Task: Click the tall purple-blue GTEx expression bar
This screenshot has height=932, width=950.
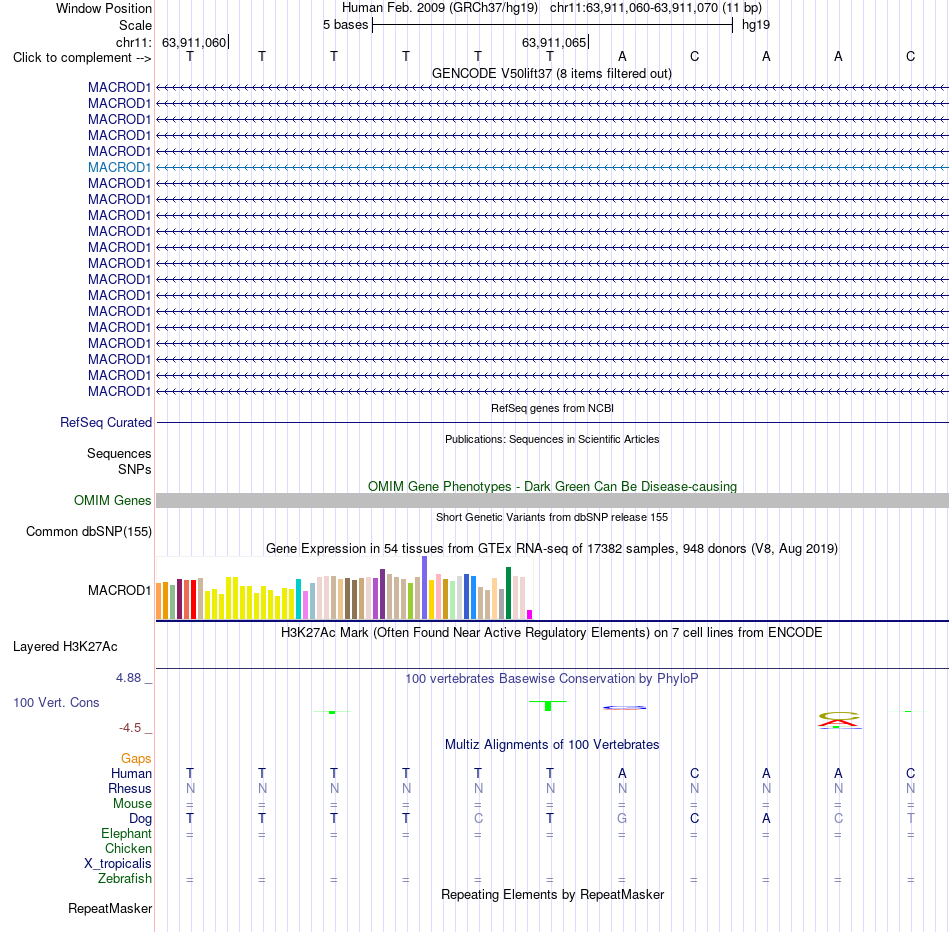Action: pyautogui.click(x=424, y=587)
